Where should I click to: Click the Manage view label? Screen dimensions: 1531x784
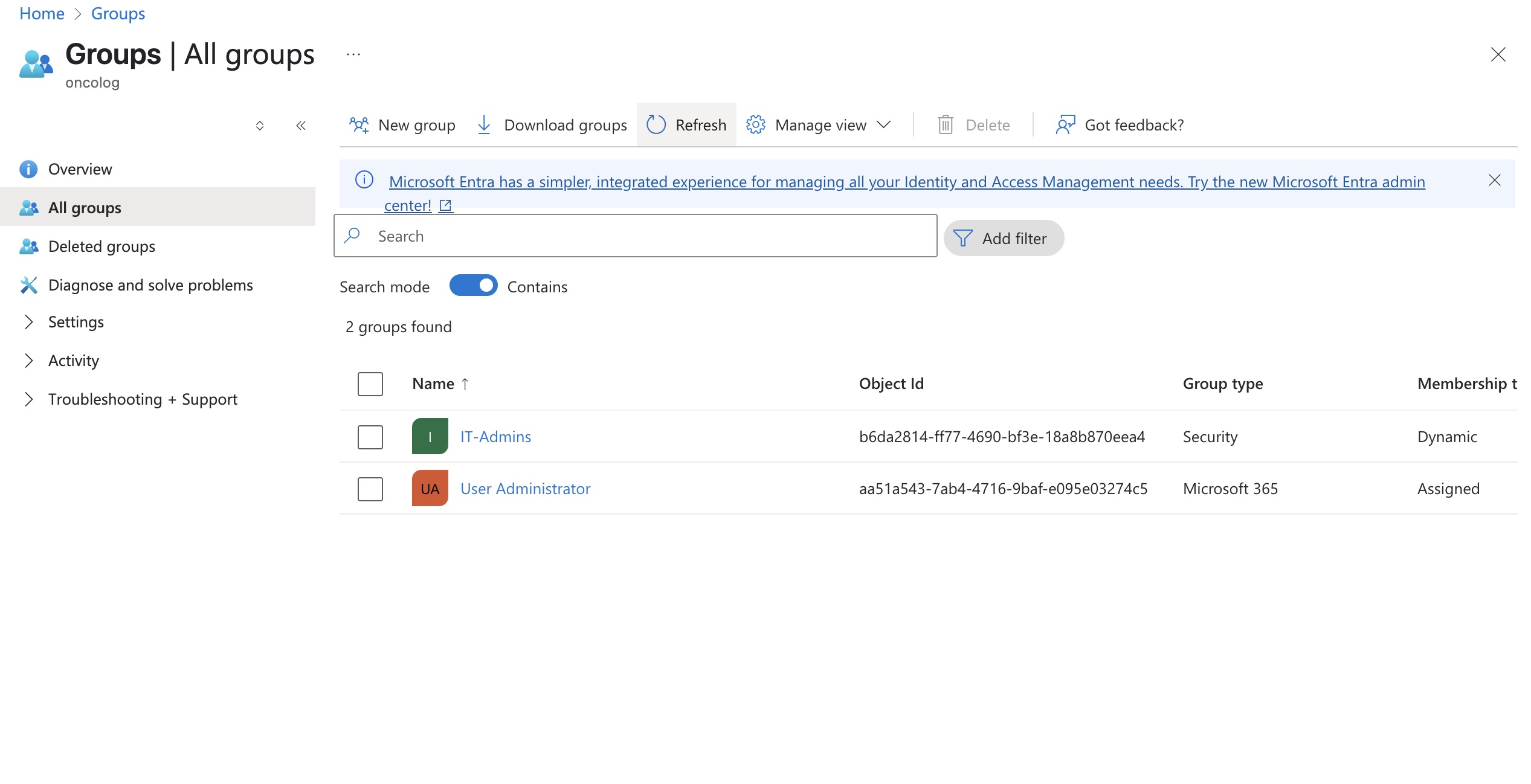click(820, 125)
